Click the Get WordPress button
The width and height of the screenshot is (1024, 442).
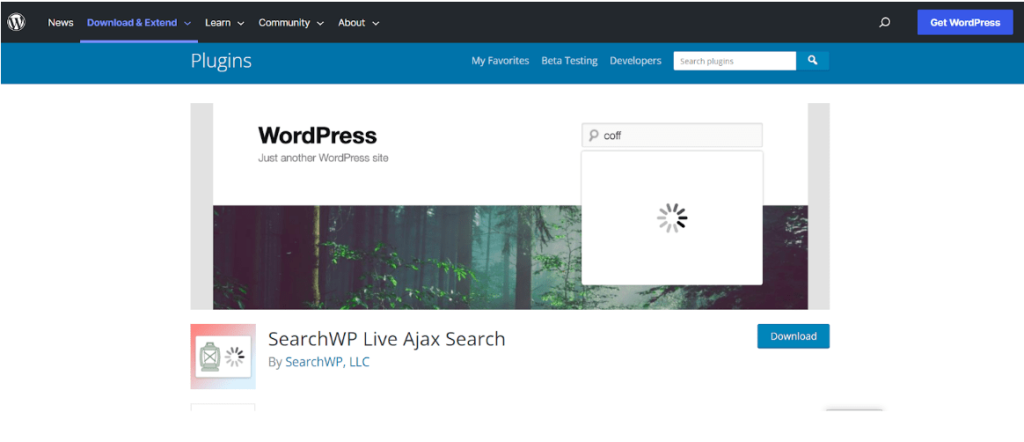click(965, 22)
